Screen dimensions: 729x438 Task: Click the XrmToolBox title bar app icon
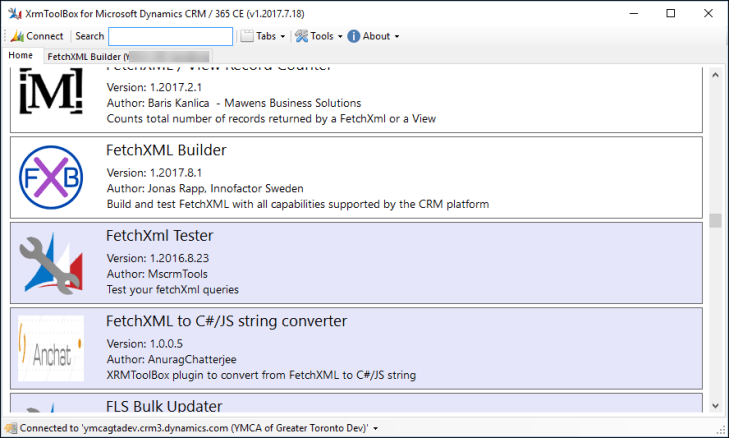[15, 13]
